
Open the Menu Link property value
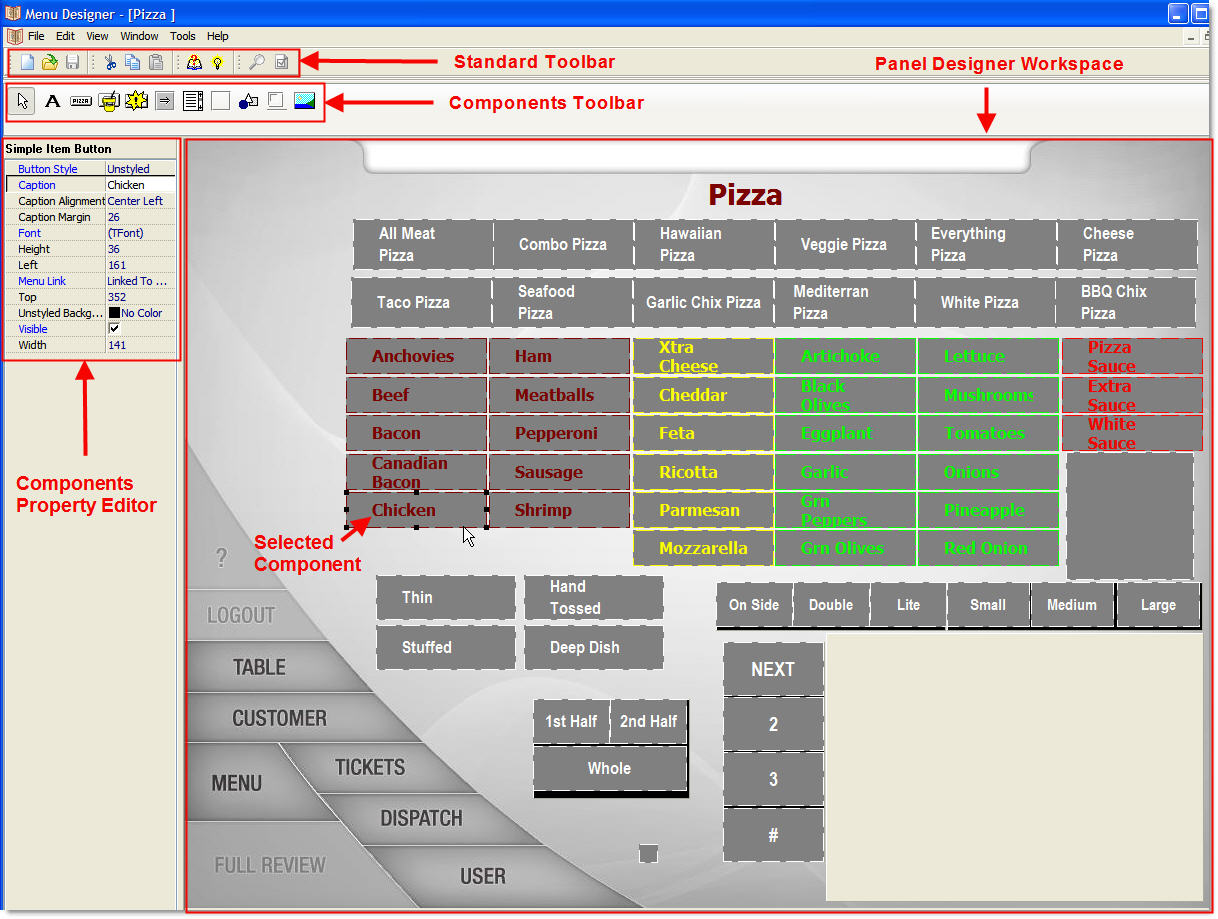click(x=140, y=281)
